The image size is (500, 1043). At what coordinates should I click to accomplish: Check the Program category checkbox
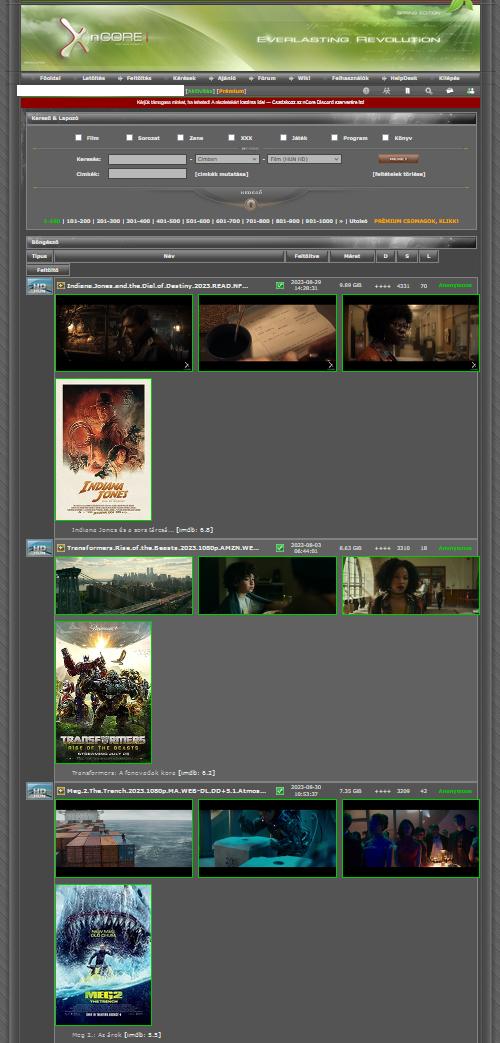coord(334,138)
